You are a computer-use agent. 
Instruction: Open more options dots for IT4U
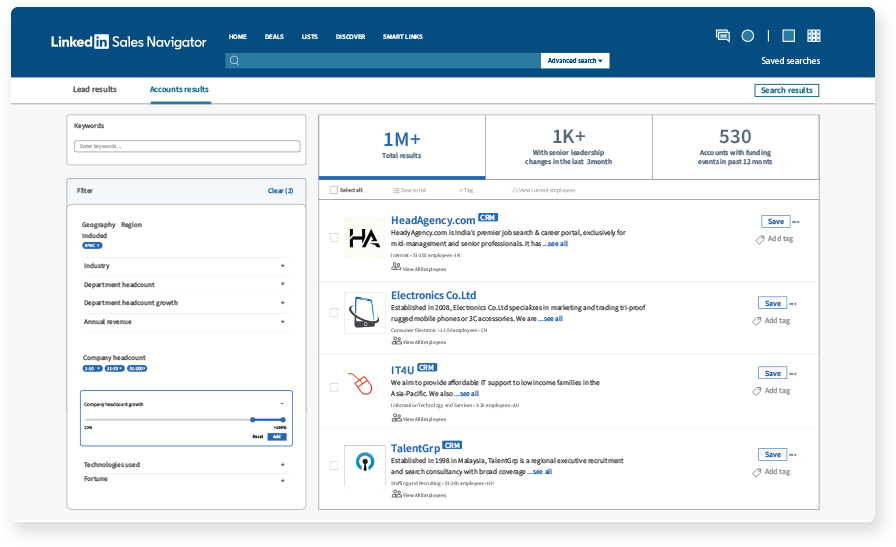(793, 374)
